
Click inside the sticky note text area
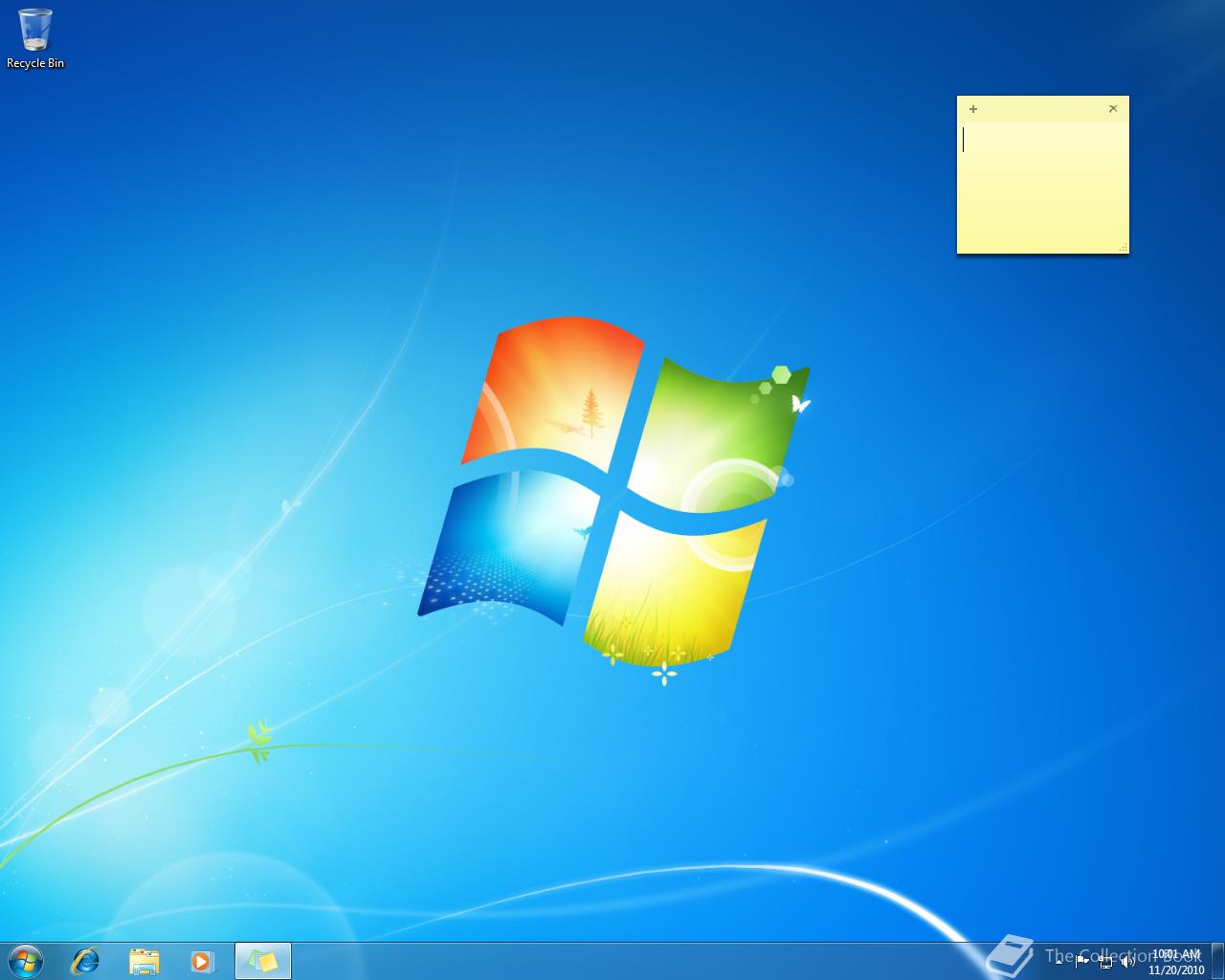click(x=1043, y=187)
